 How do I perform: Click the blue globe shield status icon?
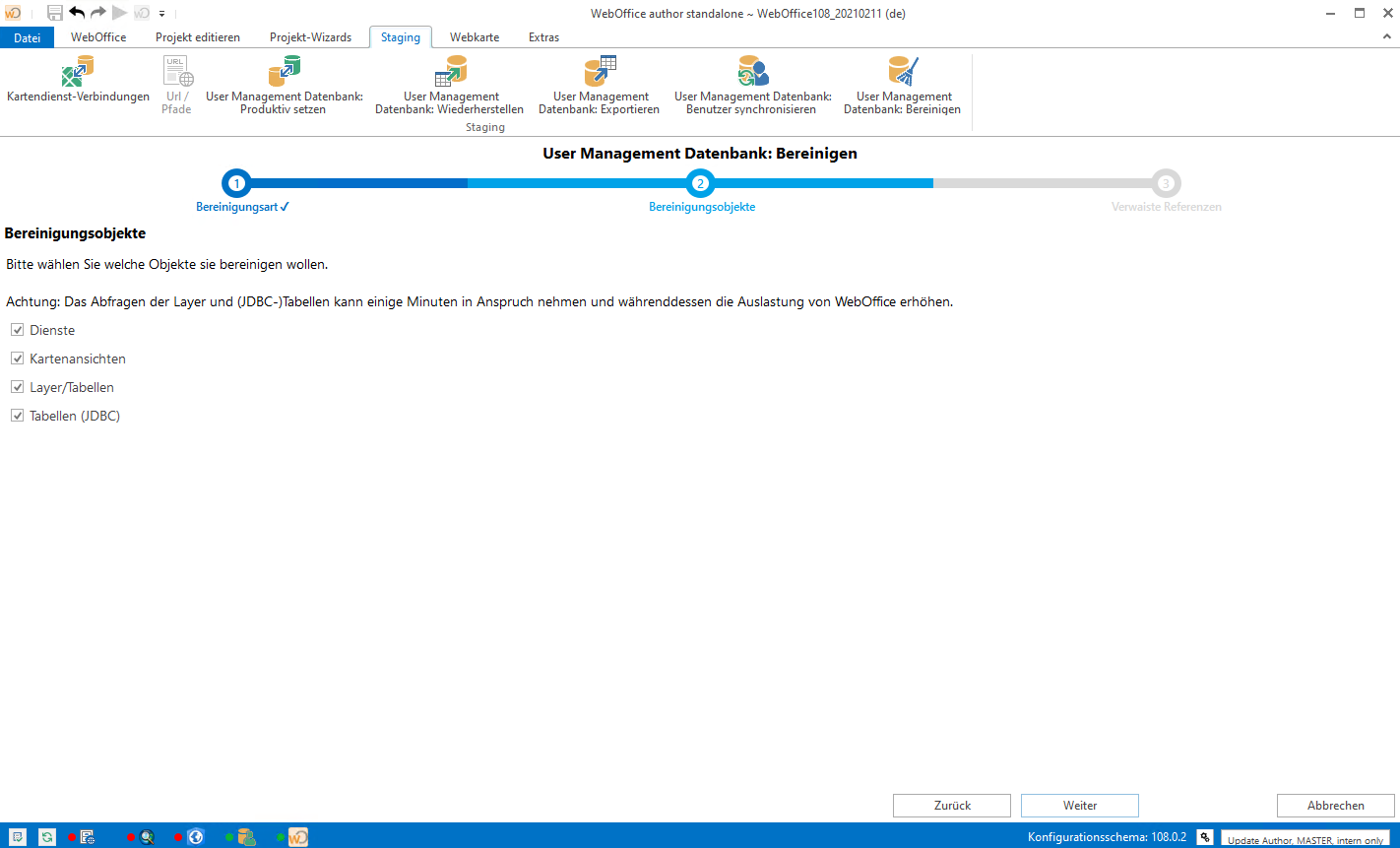coord(195,837)
